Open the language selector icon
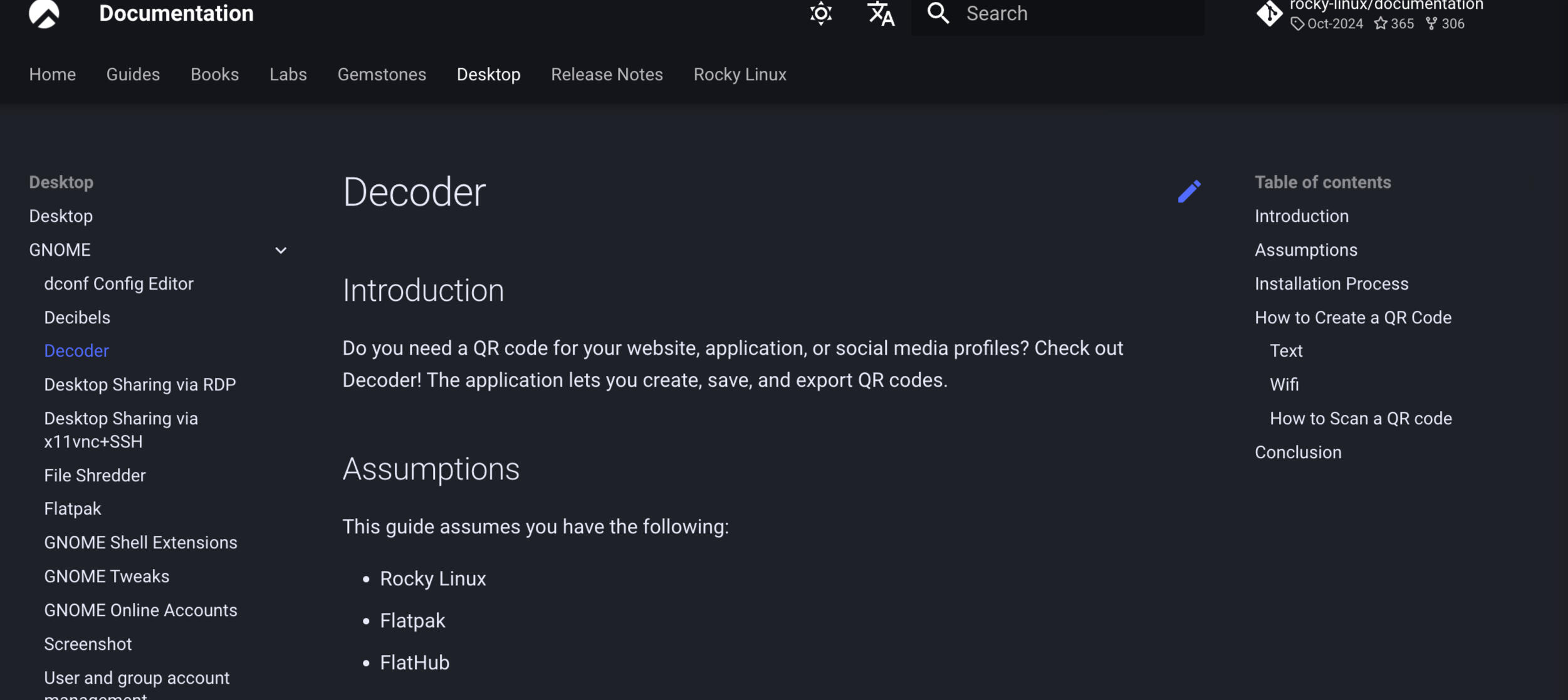Image resolution: width=1568 pixels, height=700 pixels. click(879, 14)
